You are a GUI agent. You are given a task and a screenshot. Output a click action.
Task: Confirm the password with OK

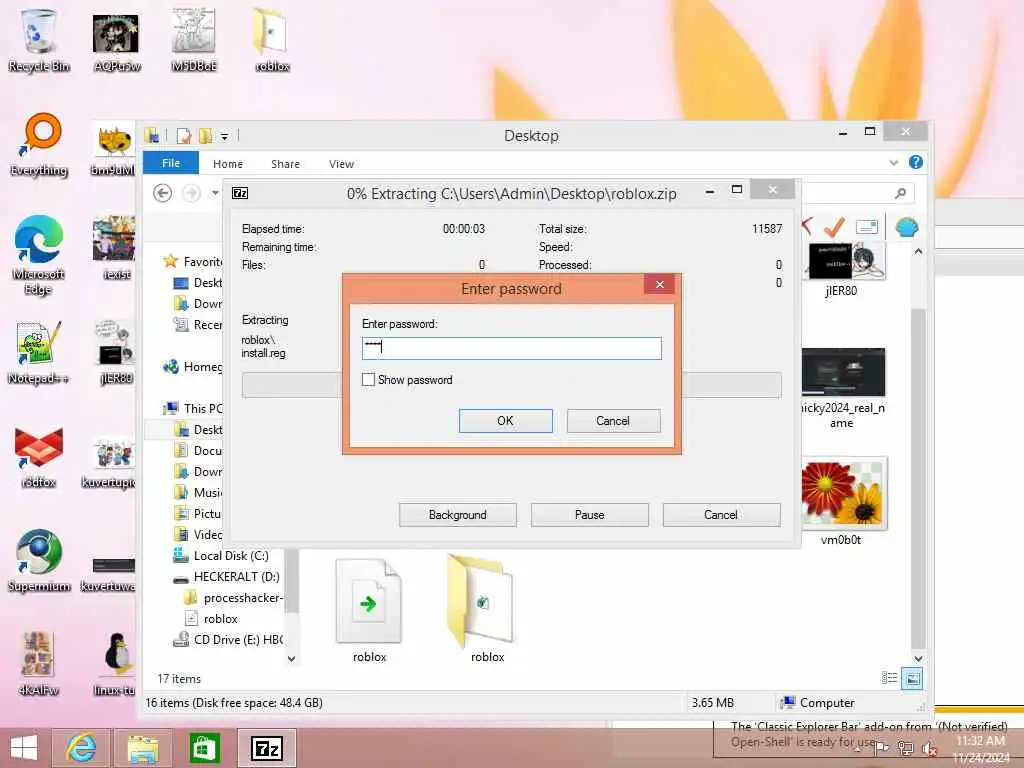[505, 421]
